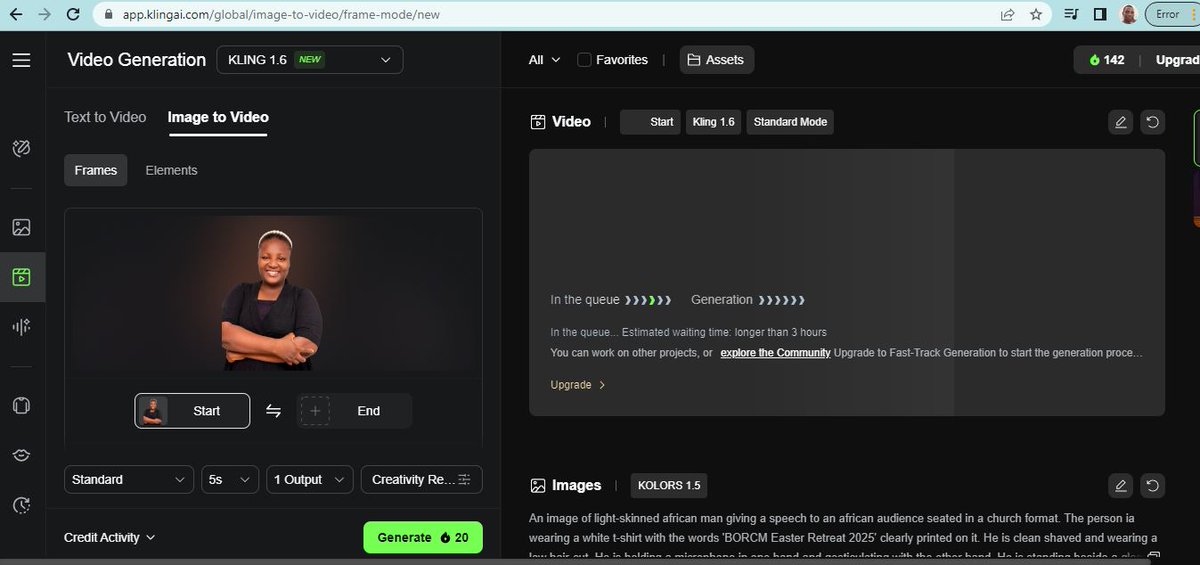This screenshot has height=565, width=1200.
Task: Click the Images prompt description text
Action: [845, 537]
